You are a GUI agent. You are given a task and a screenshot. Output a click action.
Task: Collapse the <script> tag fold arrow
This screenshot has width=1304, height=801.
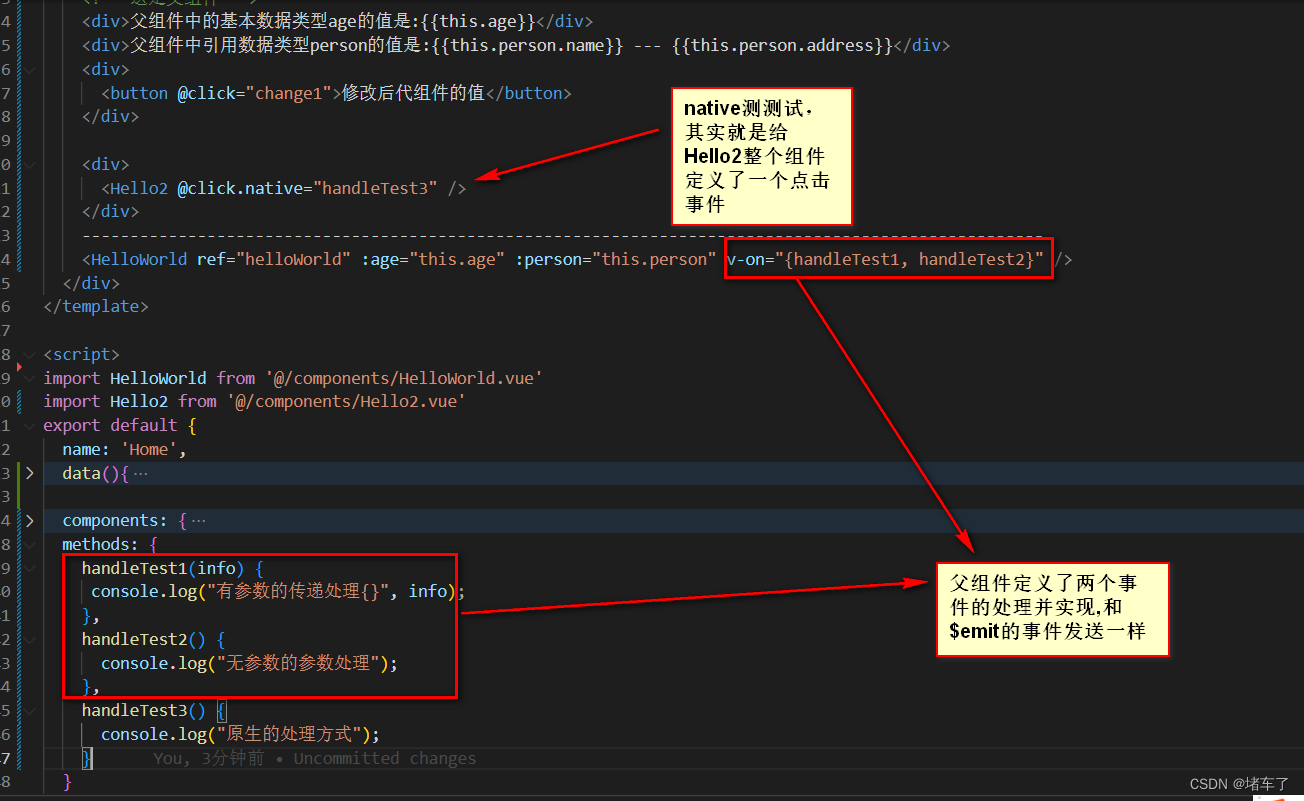[x=30, y=355]
